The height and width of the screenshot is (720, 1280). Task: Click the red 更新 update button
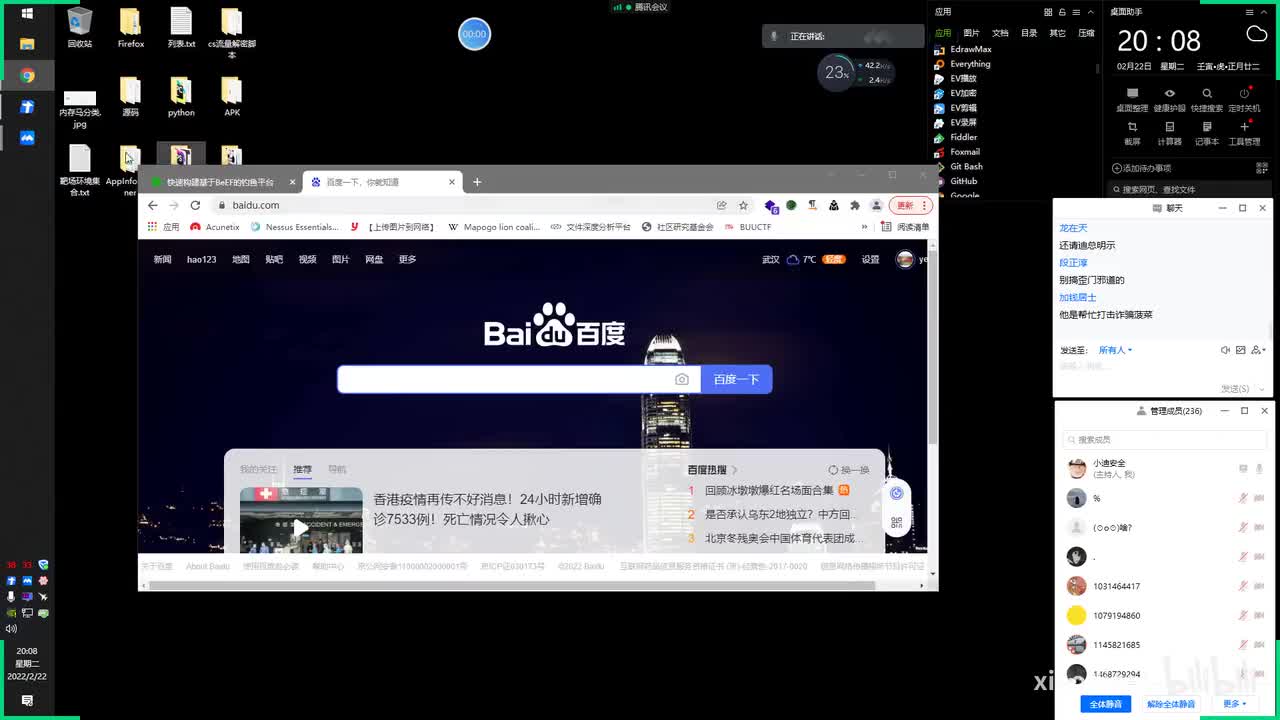coord(910,205)
